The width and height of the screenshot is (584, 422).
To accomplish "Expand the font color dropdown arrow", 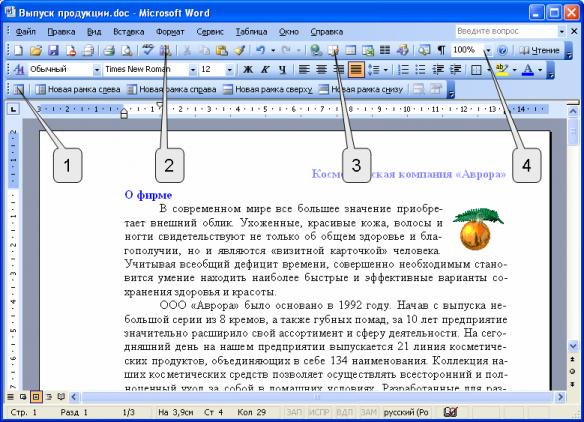I will (540, 70).
